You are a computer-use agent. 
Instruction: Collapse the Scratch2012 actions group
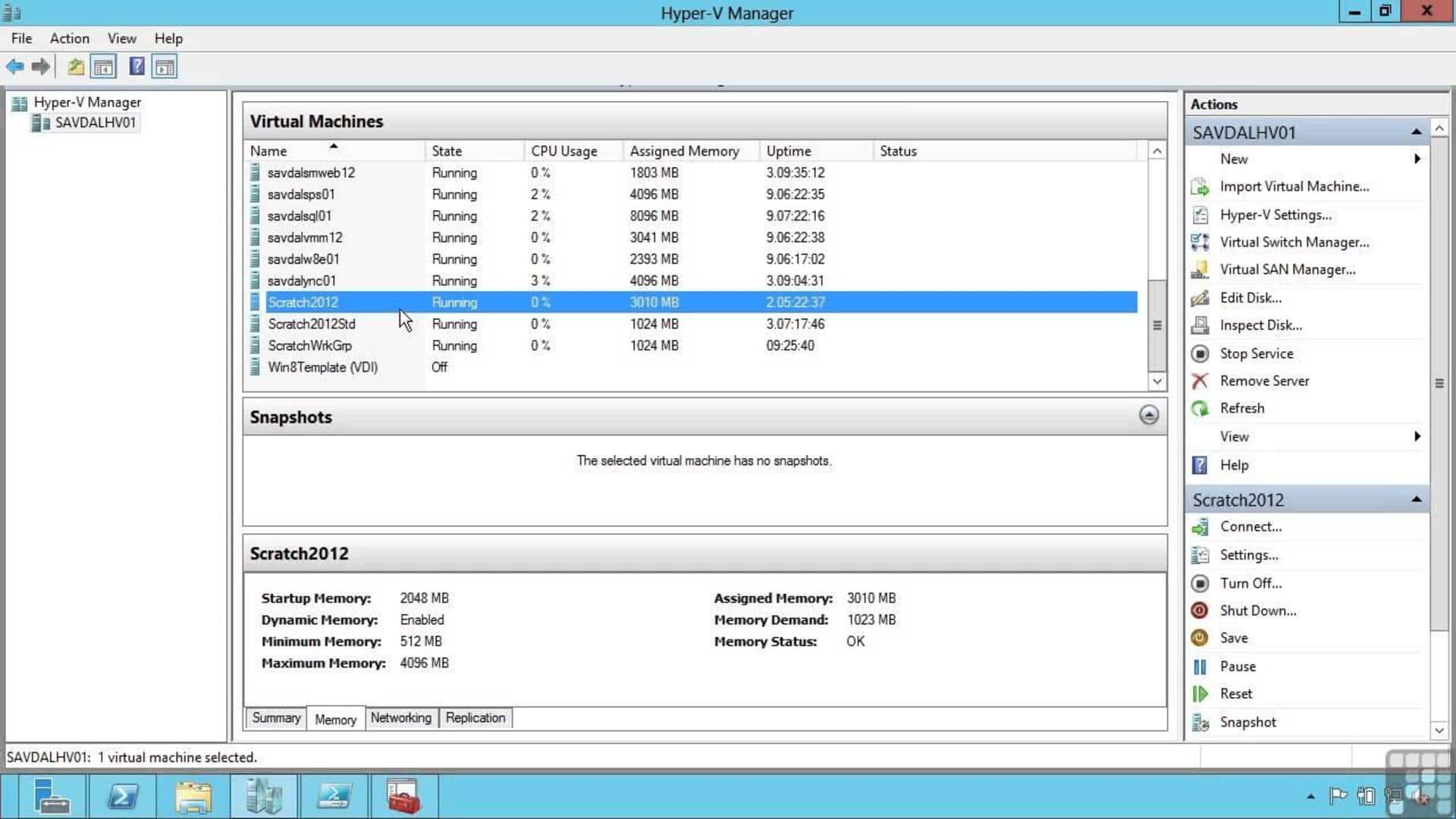[1416, 499]
